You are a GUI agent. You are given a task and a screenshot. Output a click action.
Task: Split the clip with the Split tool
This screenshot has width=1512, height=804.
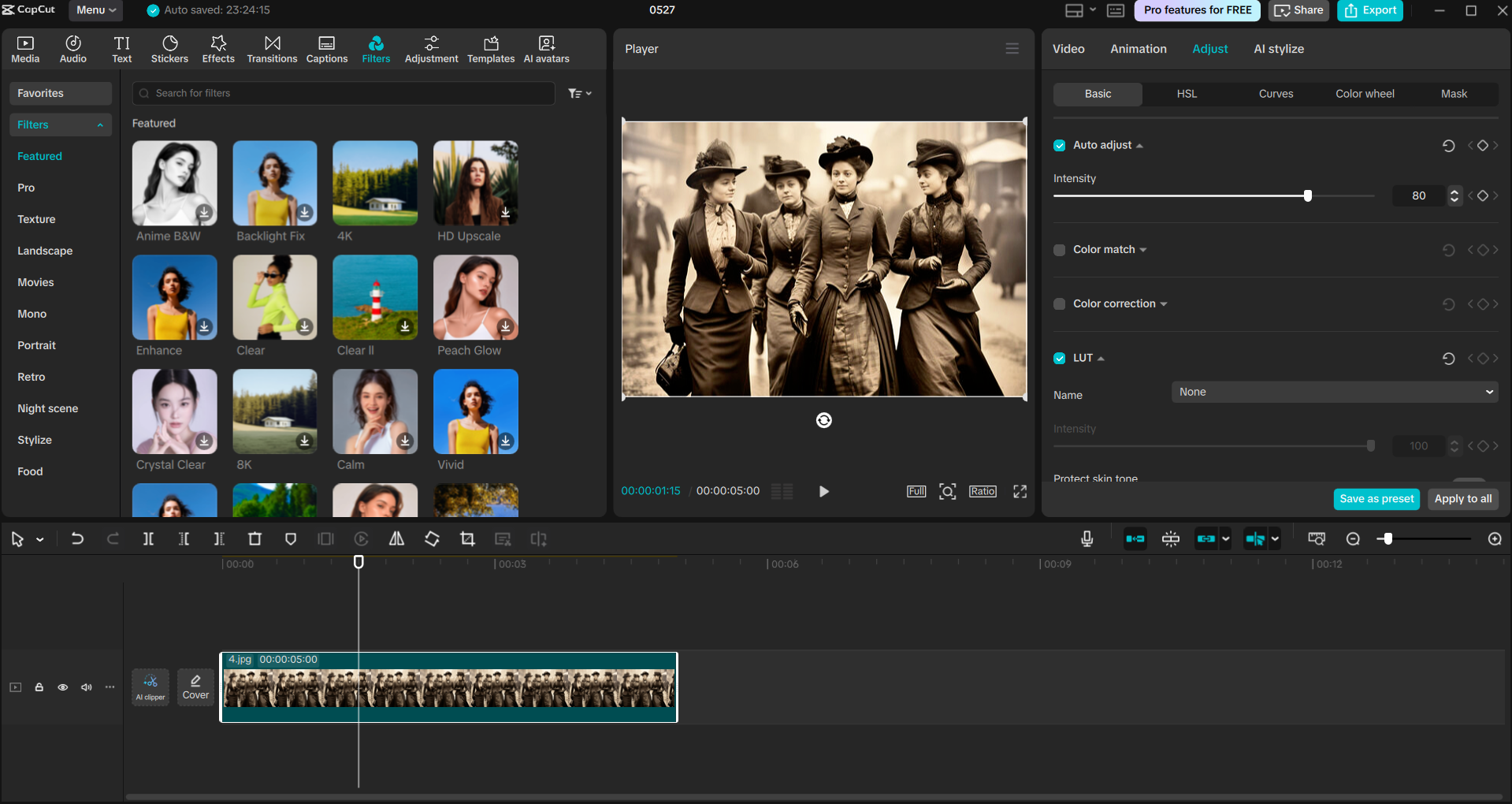(x=148, y=539)
